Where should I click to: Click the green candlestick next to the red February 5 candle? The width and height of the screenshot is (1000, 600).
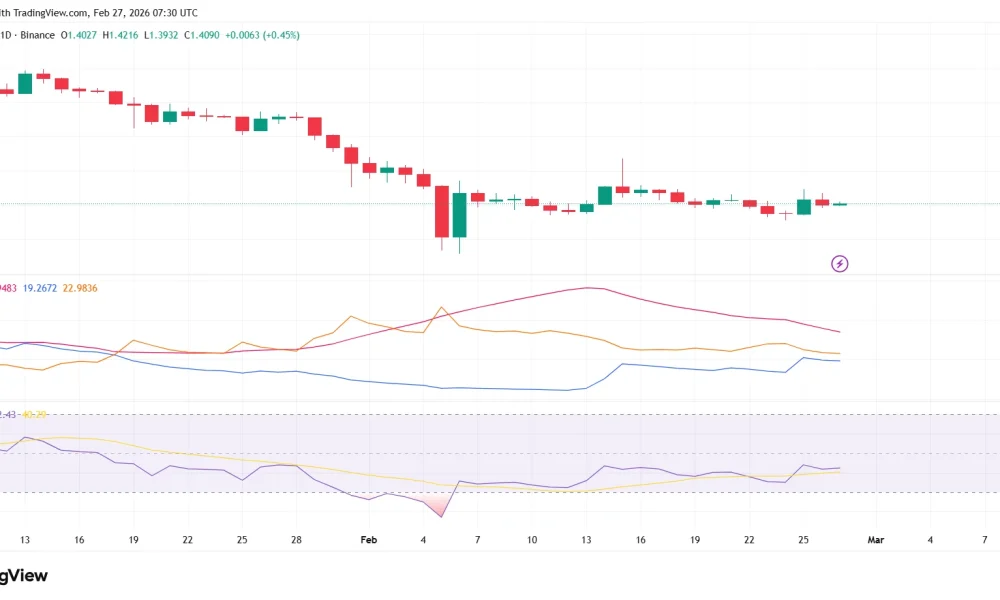coord(460,213)
